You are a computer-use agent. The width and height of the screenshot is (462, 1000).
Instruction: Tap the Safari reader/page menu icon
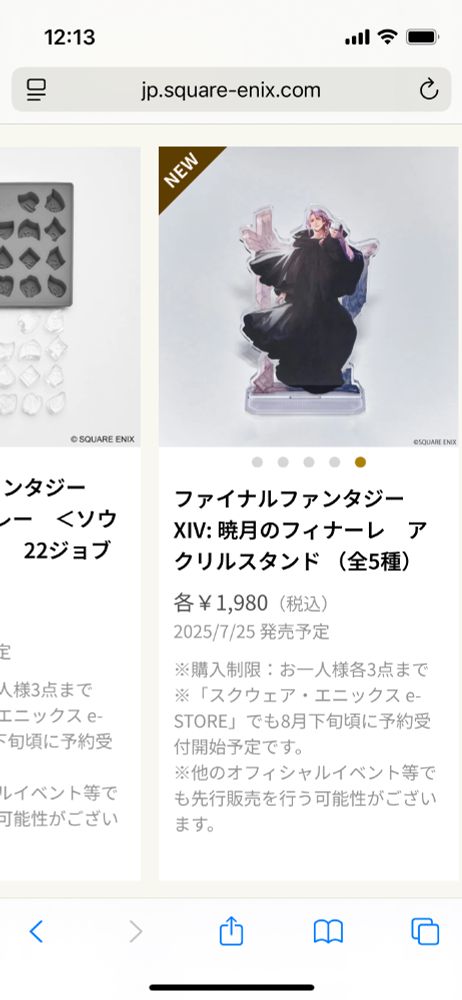[36, 90]
